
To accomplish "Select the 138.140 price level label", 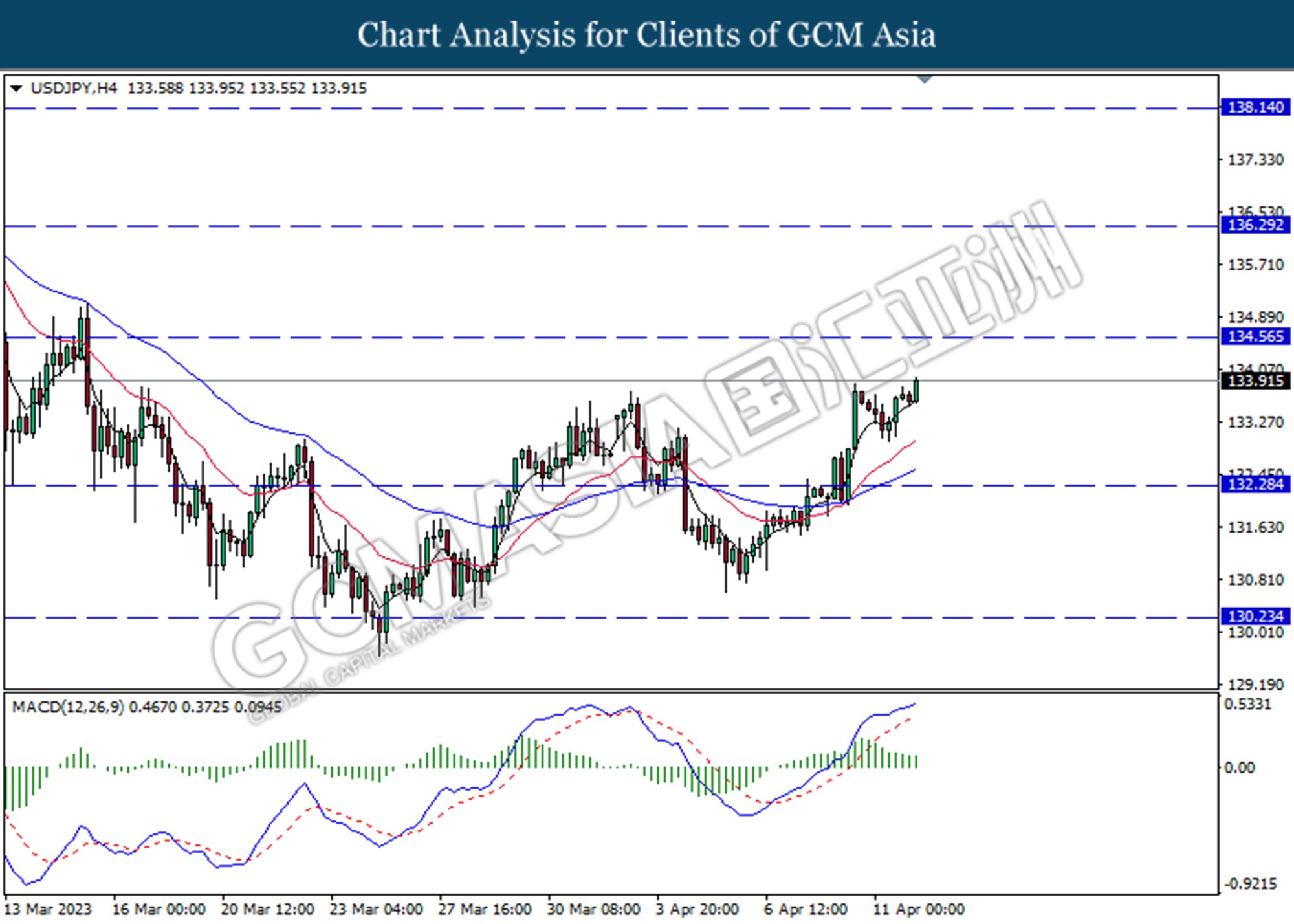I will [x=1255, y=107].
